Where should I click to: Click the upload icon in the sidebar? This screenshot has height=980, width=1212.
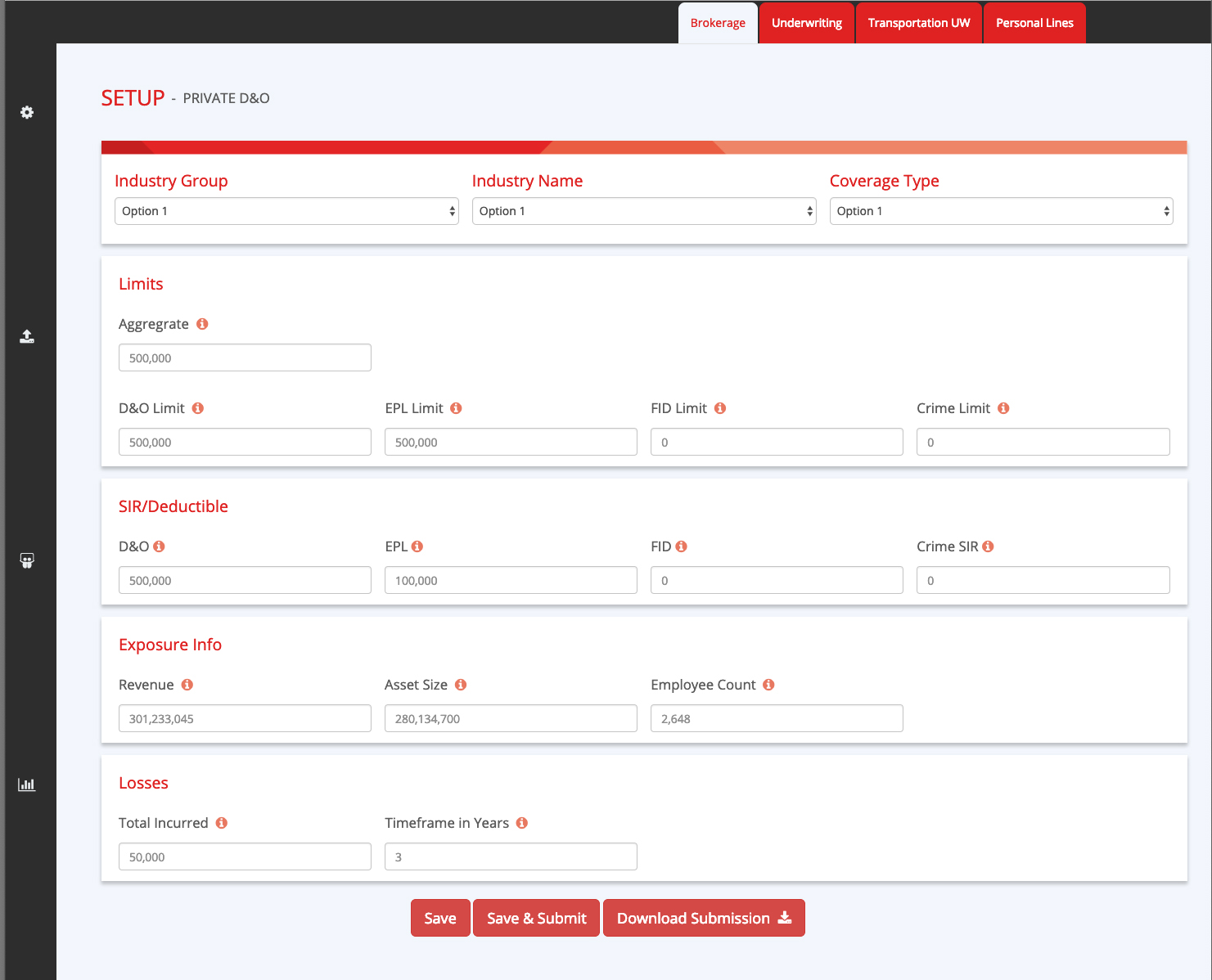click(x=27, y=336)
